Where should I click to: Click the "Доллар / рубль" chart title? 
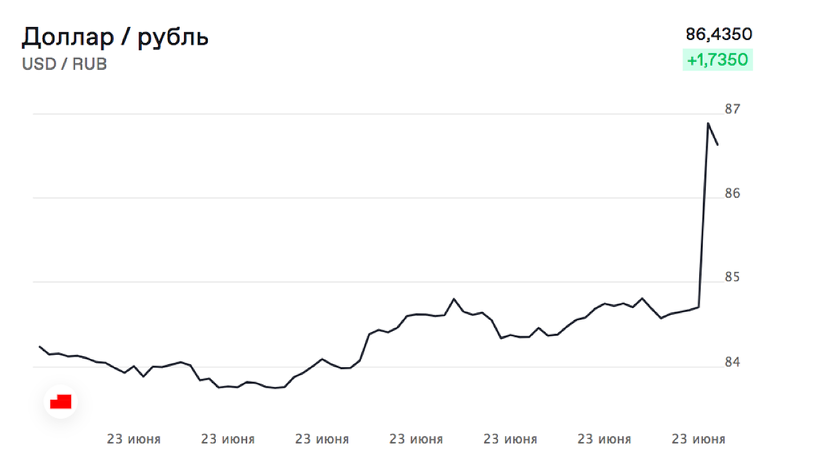coord(115,38)
